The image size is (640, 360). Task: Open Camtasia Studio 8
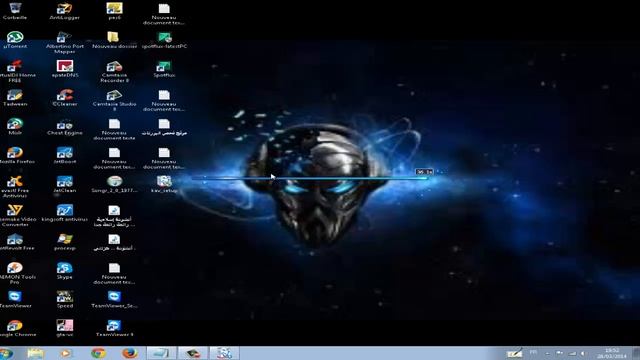click(114, 100)
